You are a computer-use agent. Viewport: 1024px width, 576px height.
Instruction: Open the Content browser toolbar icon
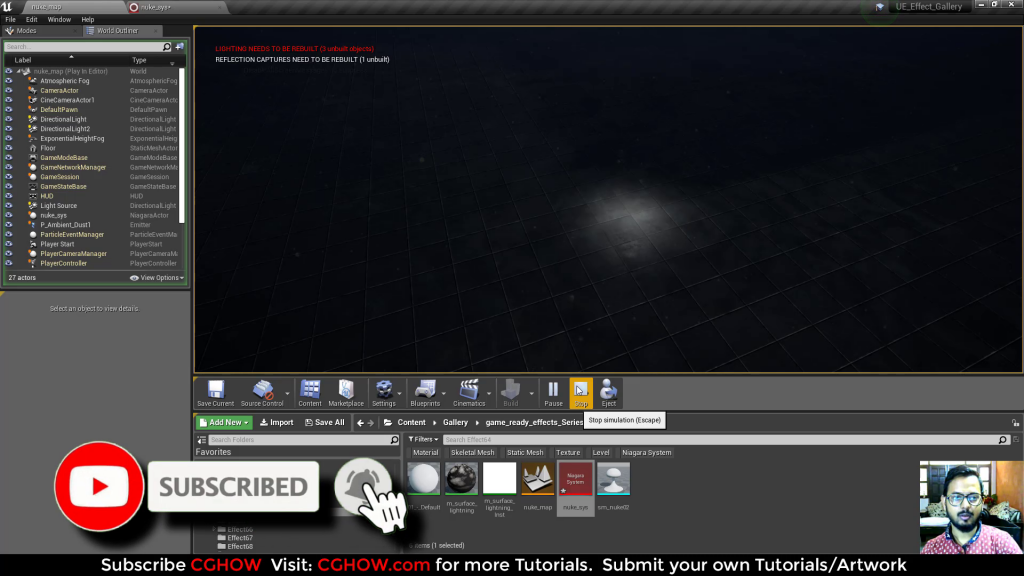pos(310,392)
